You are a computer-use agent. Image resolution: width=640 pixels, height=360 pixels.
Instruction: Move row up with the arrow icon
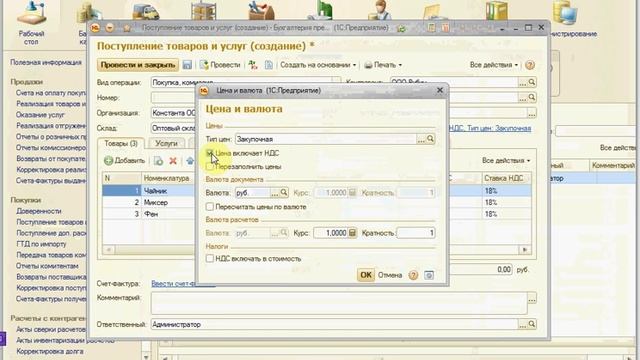[189, 161]
